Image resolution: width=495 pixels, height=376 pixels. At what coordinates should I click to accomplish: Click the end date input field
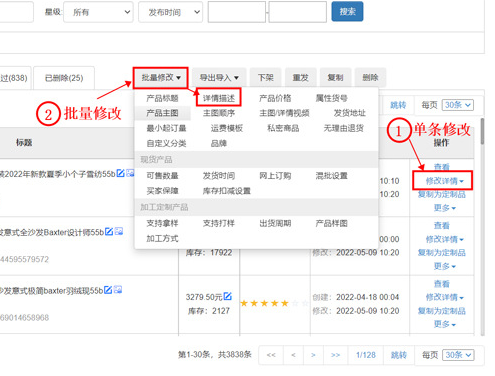[x=297, y=12]
